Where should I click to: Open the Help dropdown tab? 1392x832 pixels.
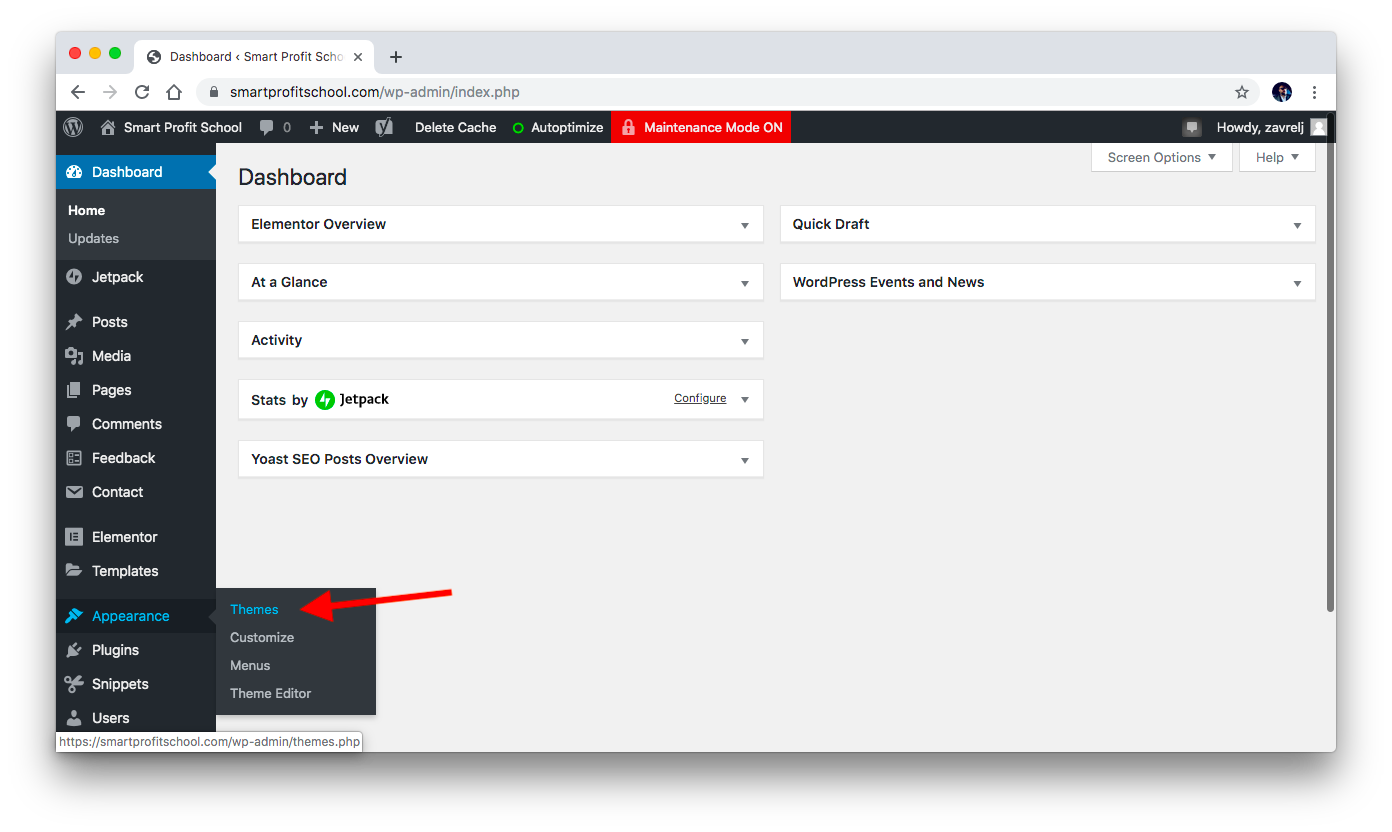tap(1277, 157)
